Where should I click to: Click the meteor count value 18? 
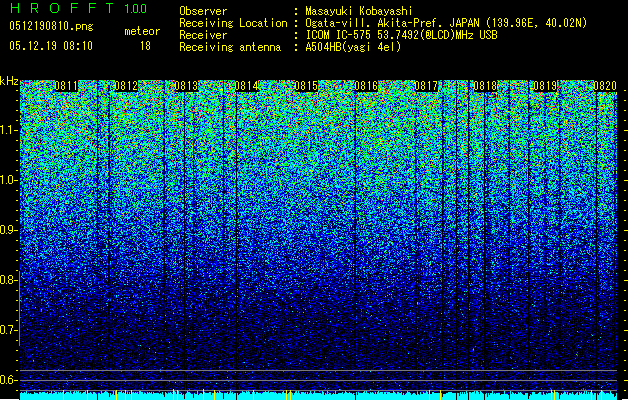pos(145,46)
